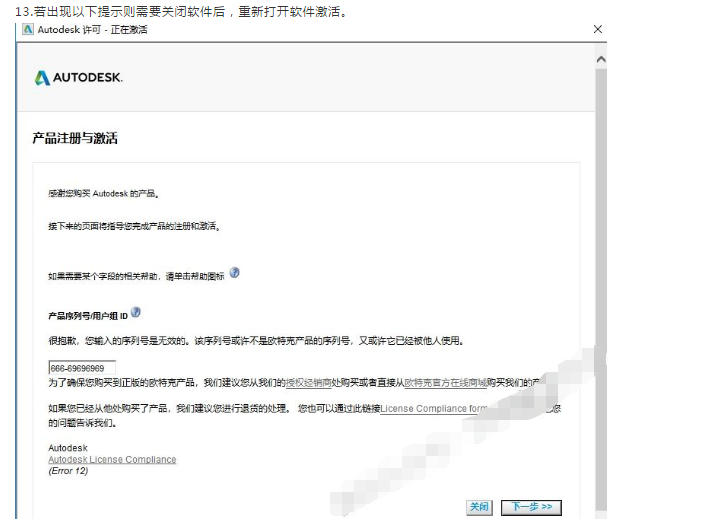Click the step 13 instruction text

coord(180,11)
